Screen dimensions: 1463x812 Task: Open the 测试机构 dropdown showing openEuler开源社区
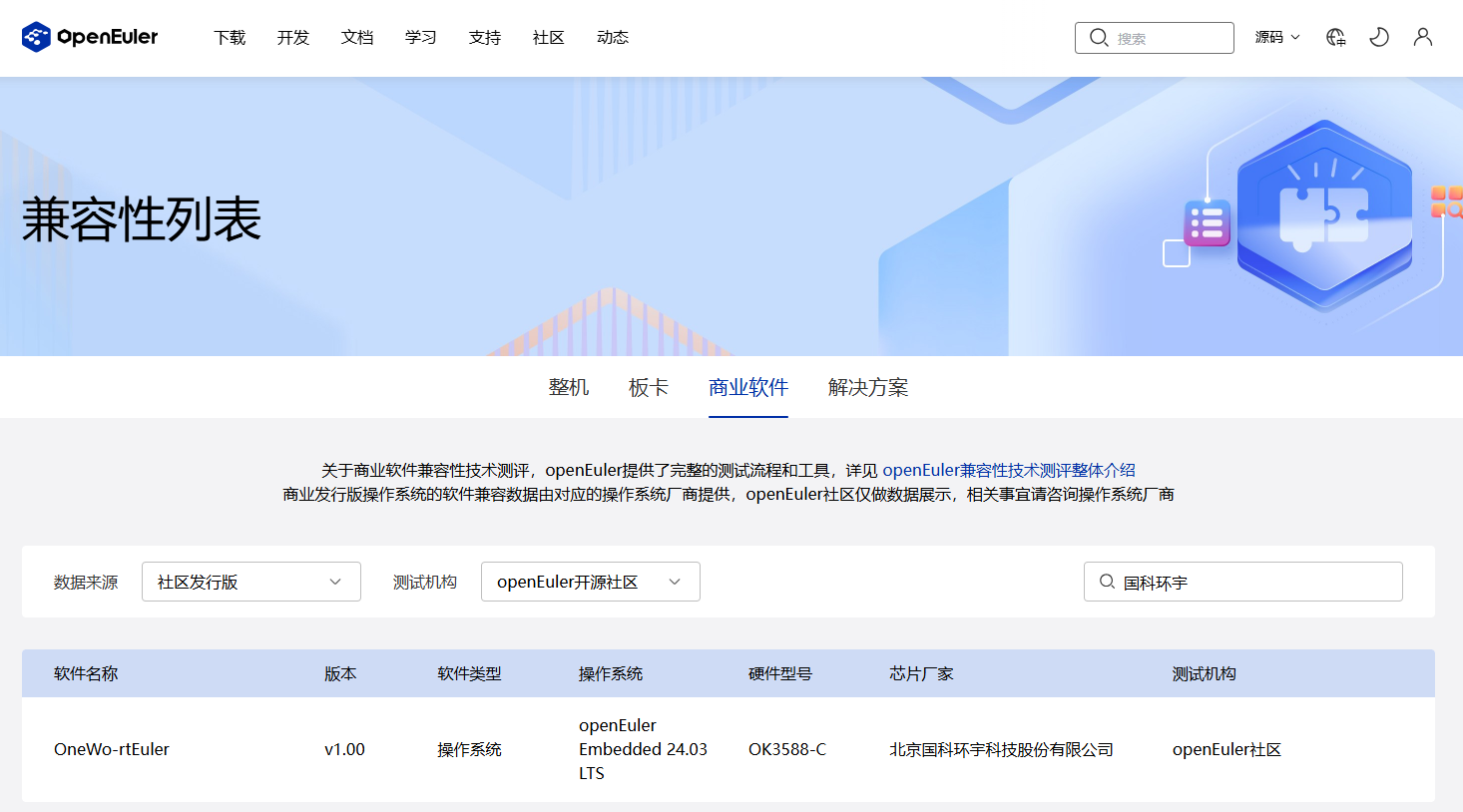(591, 582)
